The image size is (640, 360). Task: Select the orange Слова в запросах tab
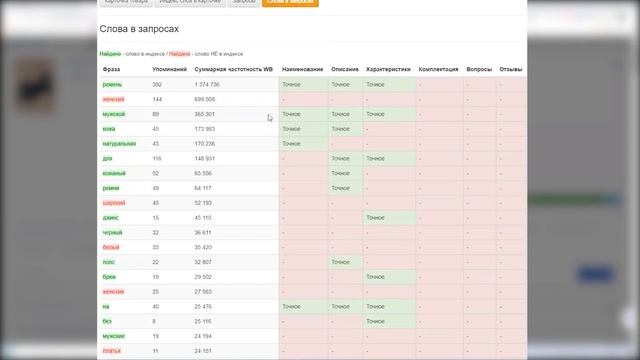click(x=290, y=2)
